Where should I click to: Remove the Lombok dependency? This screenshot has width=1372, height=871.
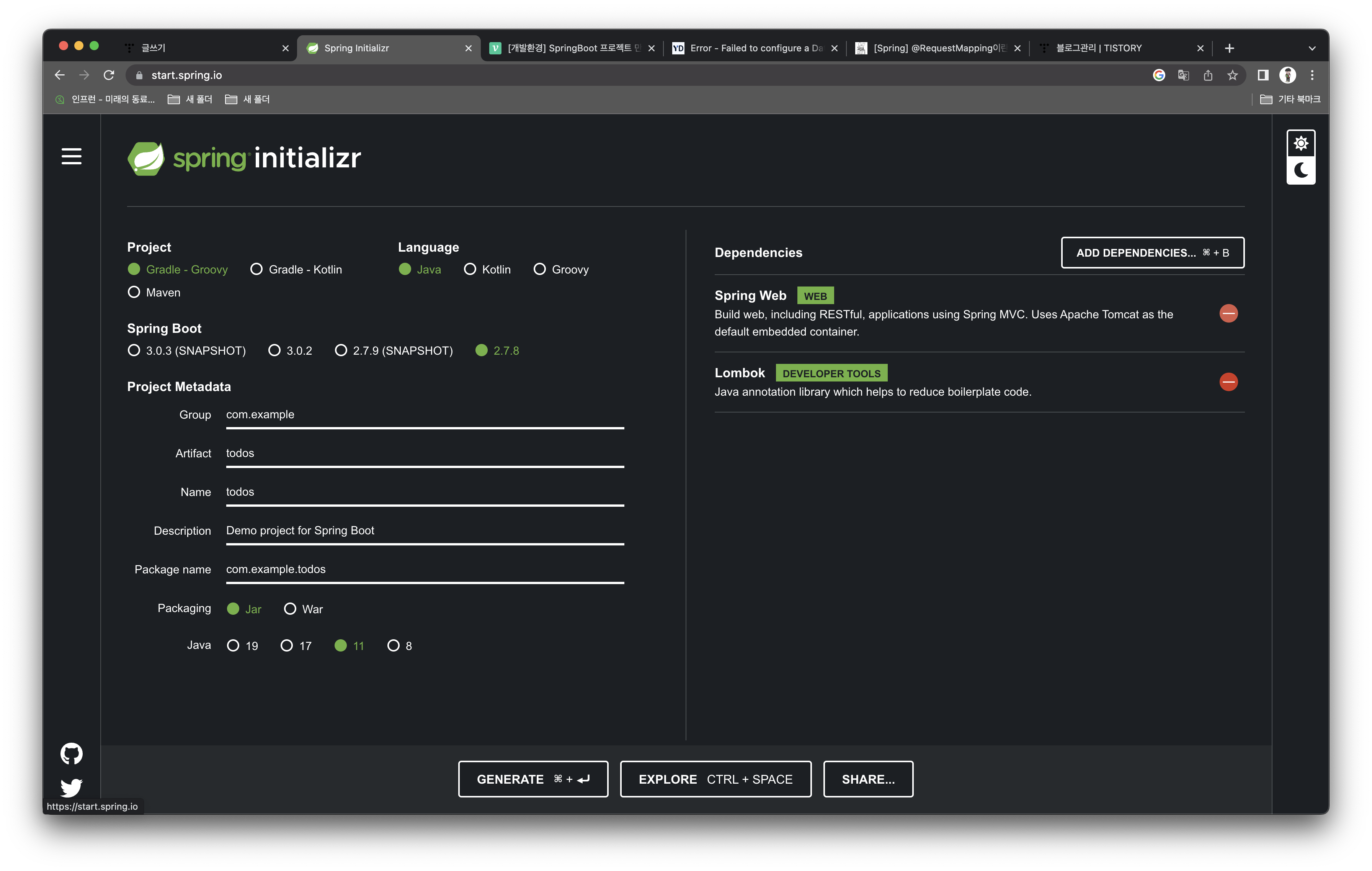coord(1228,382)
